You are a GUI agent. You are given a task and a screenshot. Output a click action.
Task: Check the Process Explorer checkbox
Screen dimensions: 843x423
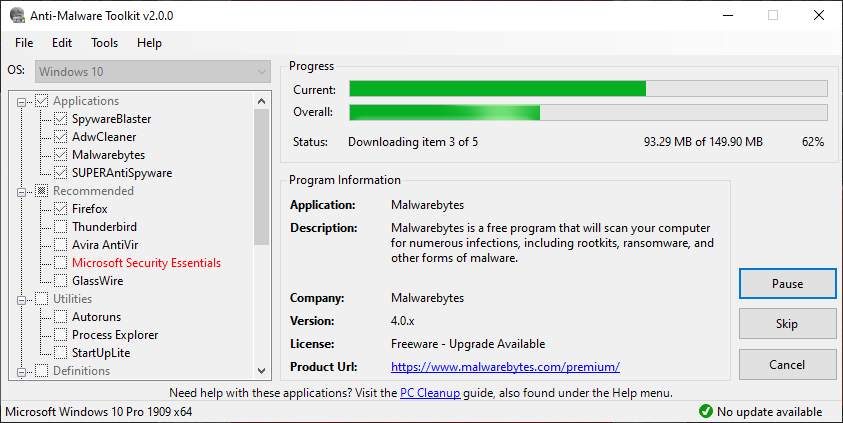tap(59, 335)
